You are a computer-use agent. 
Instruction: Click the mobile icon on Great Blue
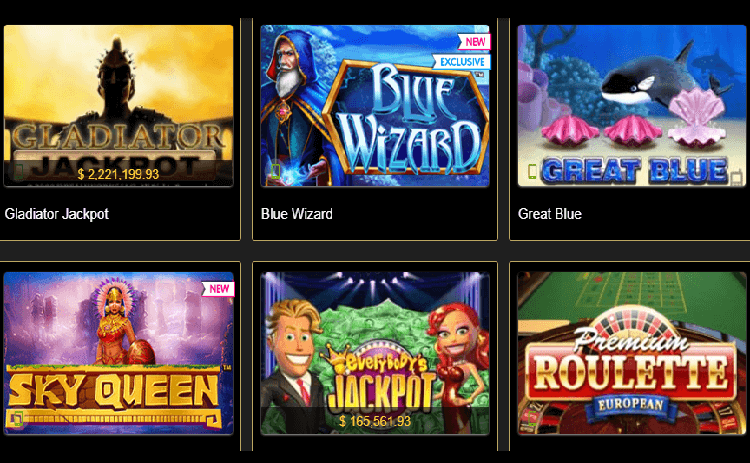[532, 171]
